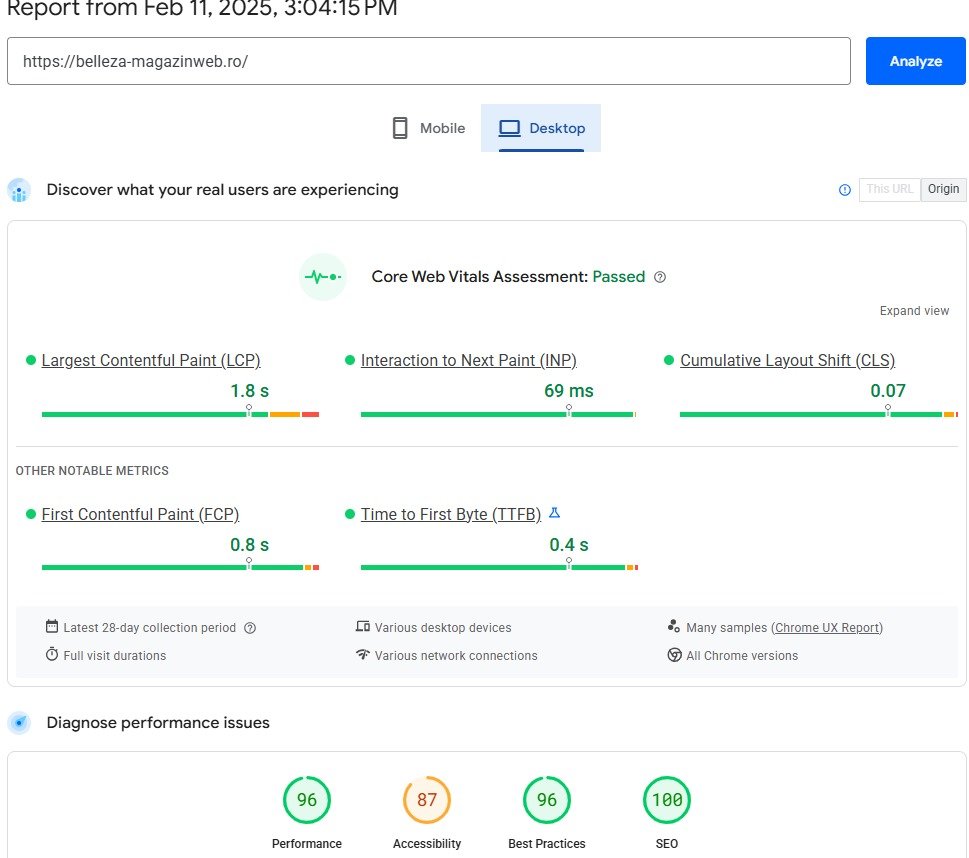Switch to the Mobile tab
969x858 pixels.
tap(427, 128)
